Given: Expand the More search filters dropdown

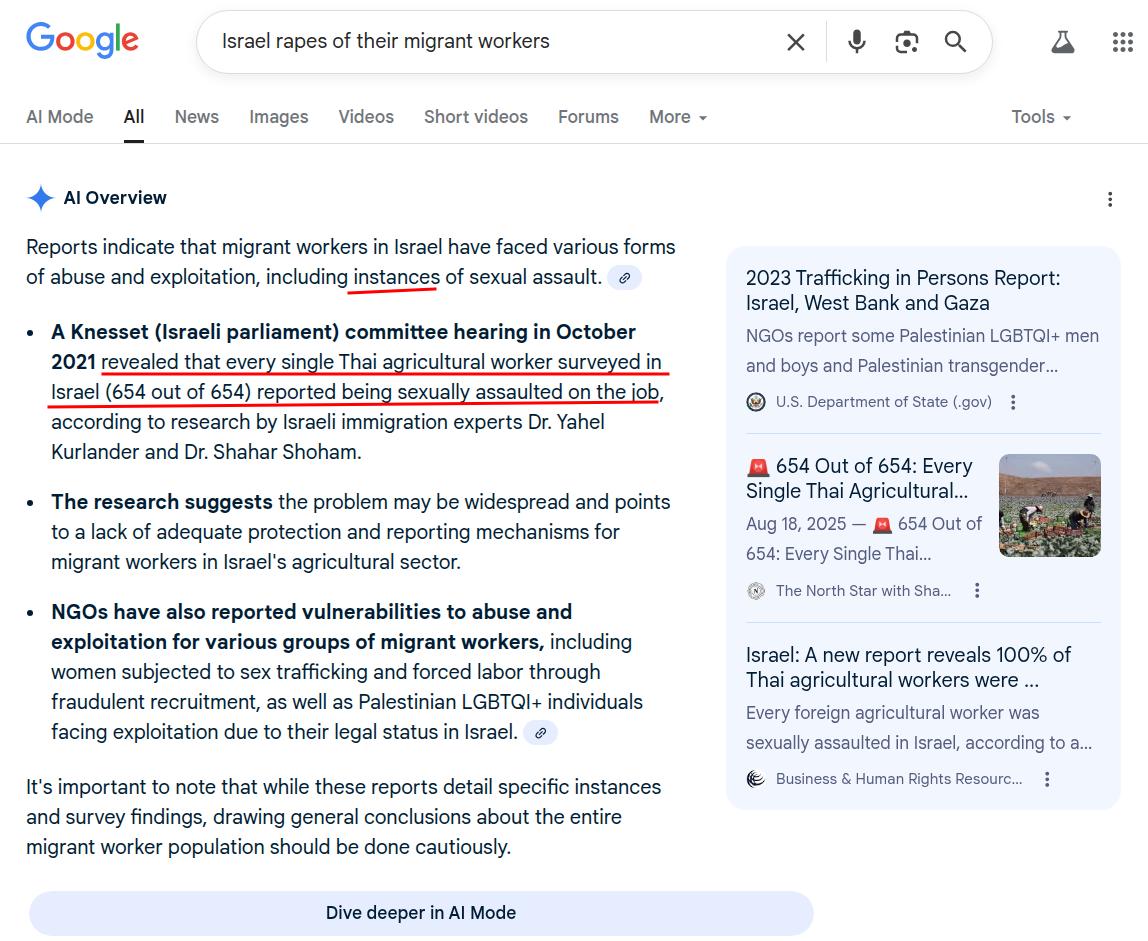Looking at the screenshot, I should pos(677,117).
